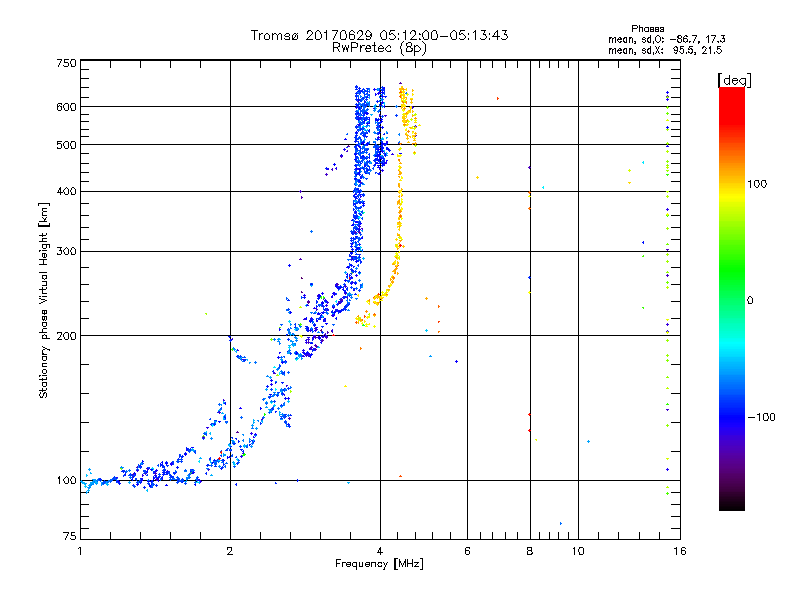This screenshot has width=800, height=600.
Task: Click the '400' y-axis tick label
Action: (67, 191)
